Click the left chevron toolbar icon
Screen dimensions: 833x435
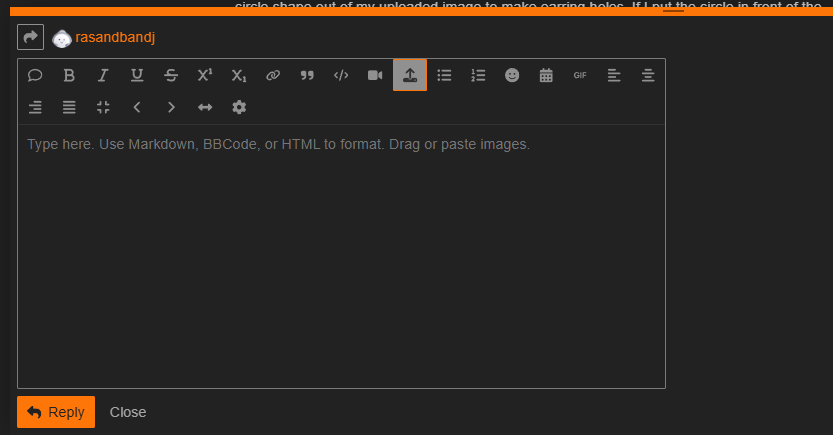(x=137, y=107)
